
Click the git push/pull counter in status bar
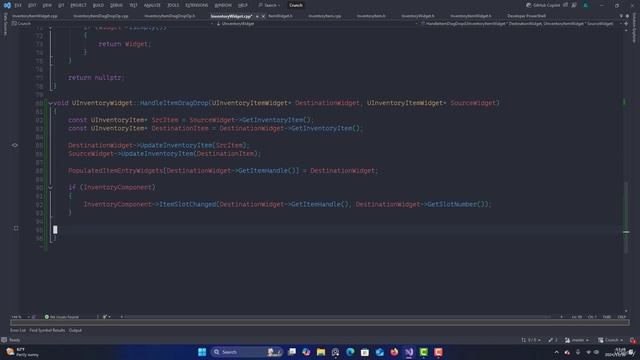pos(531,340)
